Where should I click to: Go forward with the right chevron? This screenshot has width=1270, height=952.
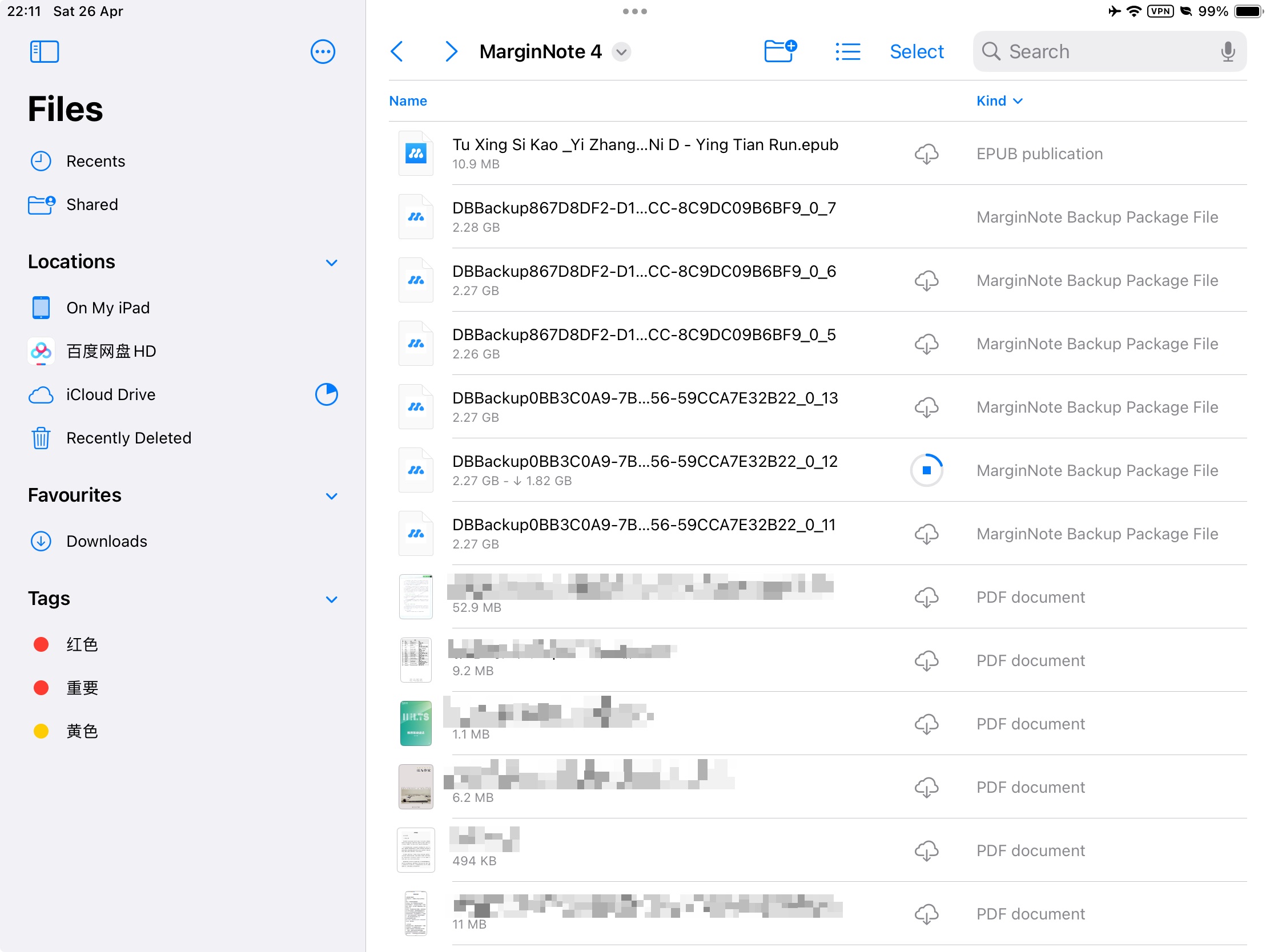click(x=451, y=51)
